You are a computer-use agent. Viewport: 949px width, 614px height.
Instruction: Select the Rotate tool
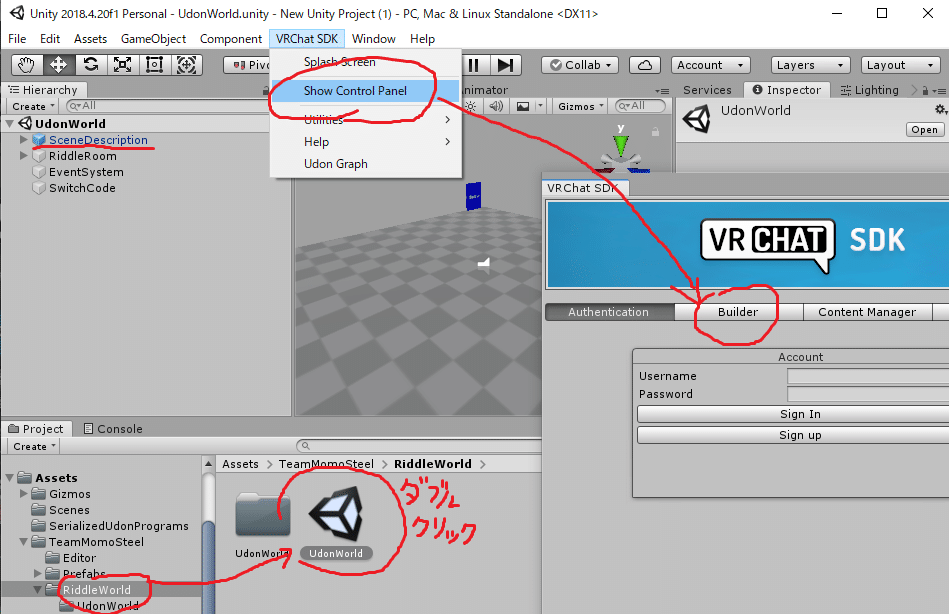(x=91, y=65)
